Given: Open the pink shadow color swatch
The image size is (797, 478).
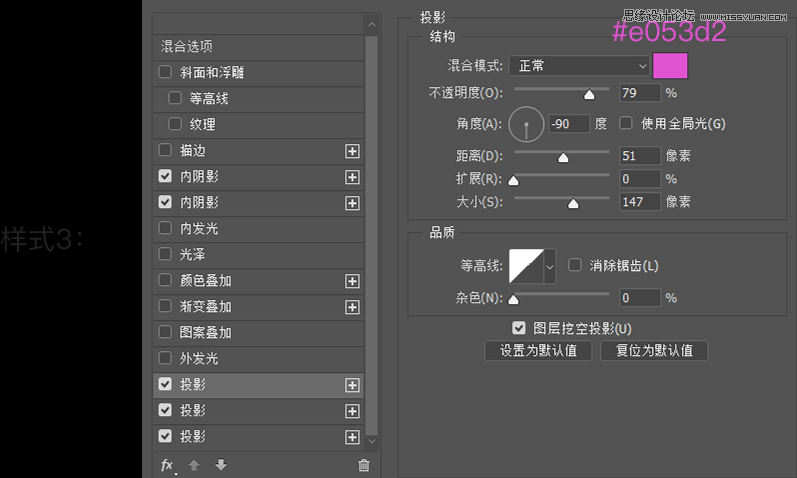Looking at the screenshot, I should click(674, 66).
